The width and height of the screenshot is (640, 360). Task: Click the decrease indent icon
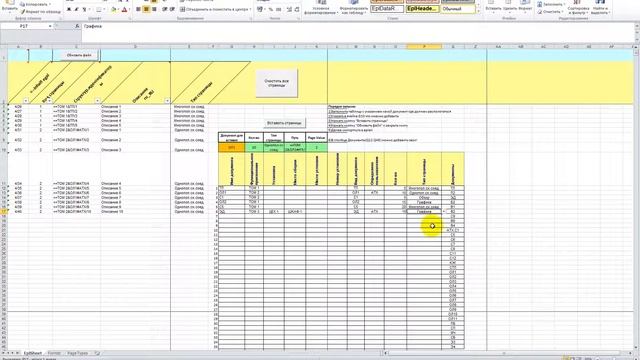pos(164,9)
